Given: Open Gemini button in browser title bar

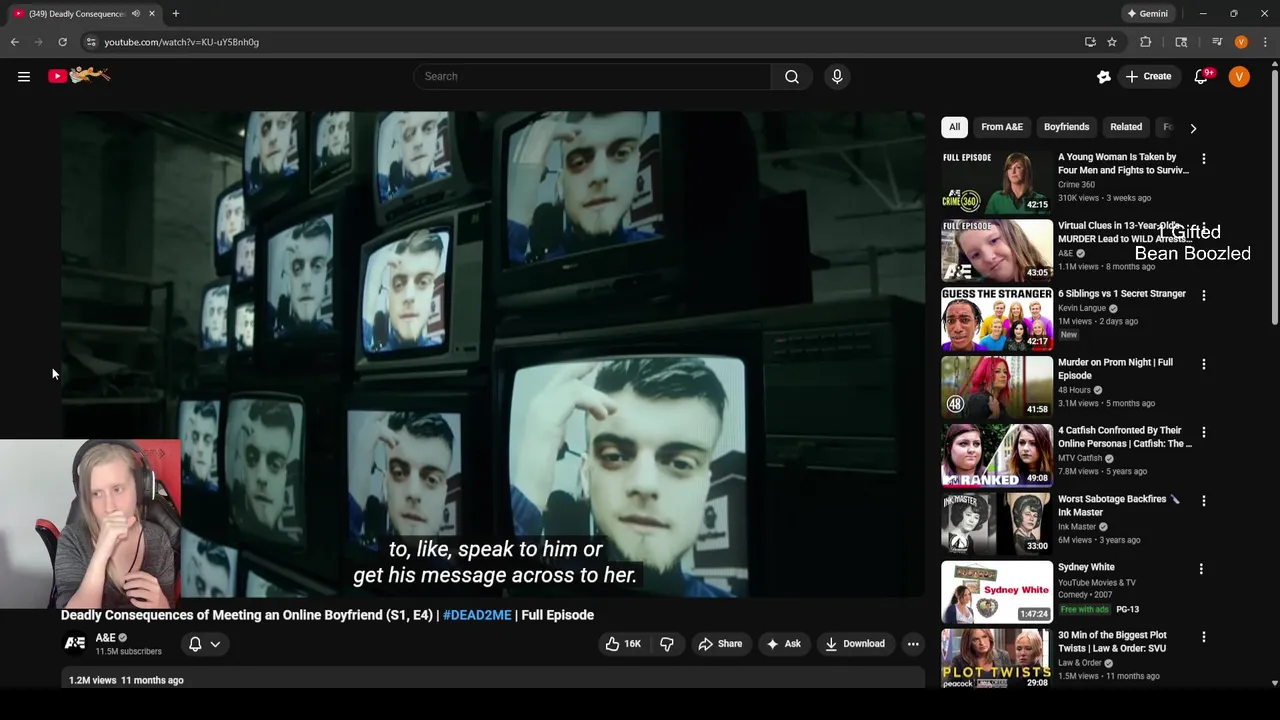Looking at the screenshot, I should pos(1147,14).
